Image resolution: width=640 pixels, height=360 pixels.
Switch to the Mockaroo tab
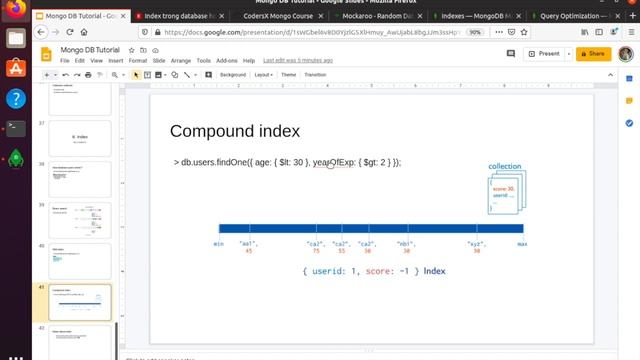point(377,16)
